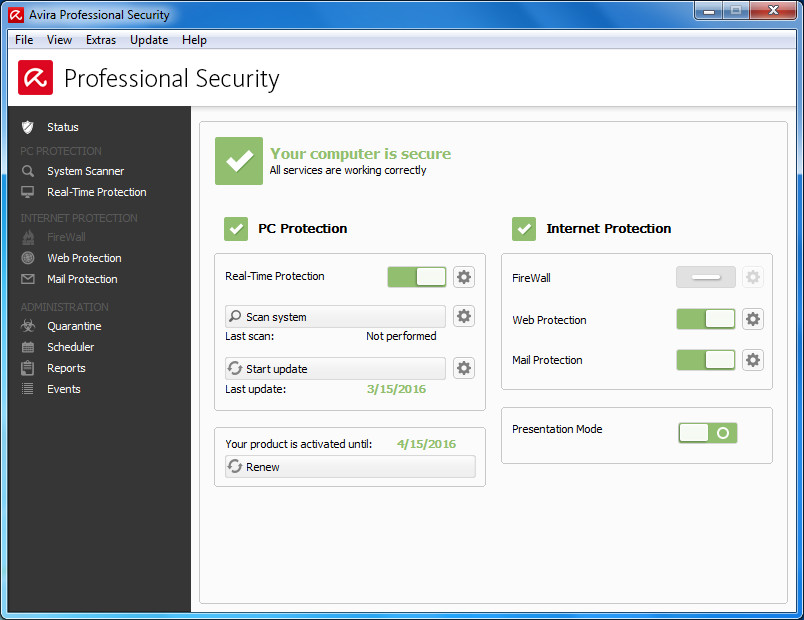Click the Renew button

click(x=350, y=467)
